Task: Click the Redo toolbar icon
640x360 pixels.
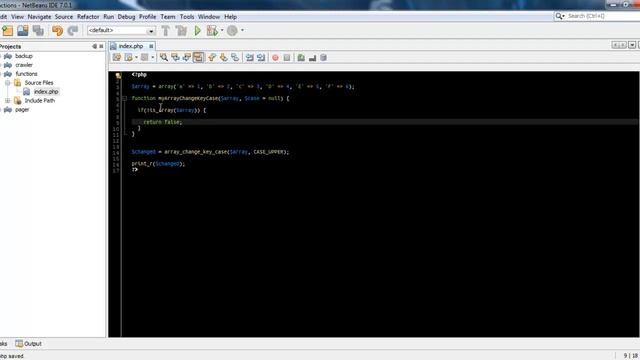Action: point(73,31)
